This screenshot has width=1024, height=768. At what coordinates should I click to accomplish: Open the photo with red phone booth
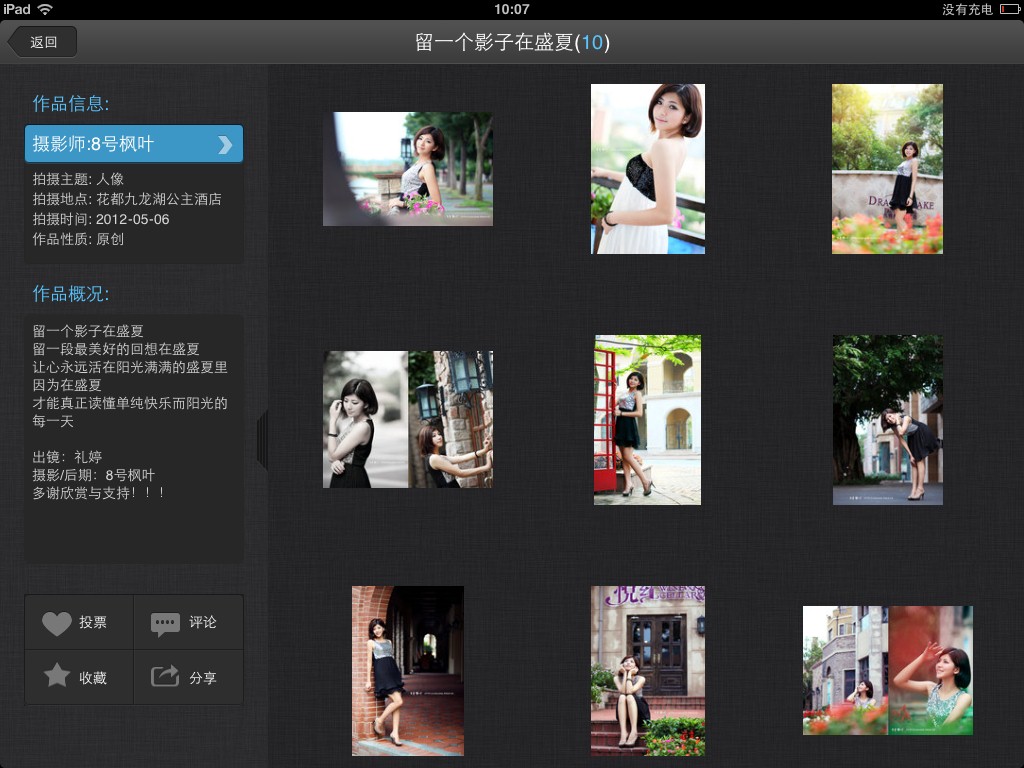pyautogui.click(x=647, y=419)
